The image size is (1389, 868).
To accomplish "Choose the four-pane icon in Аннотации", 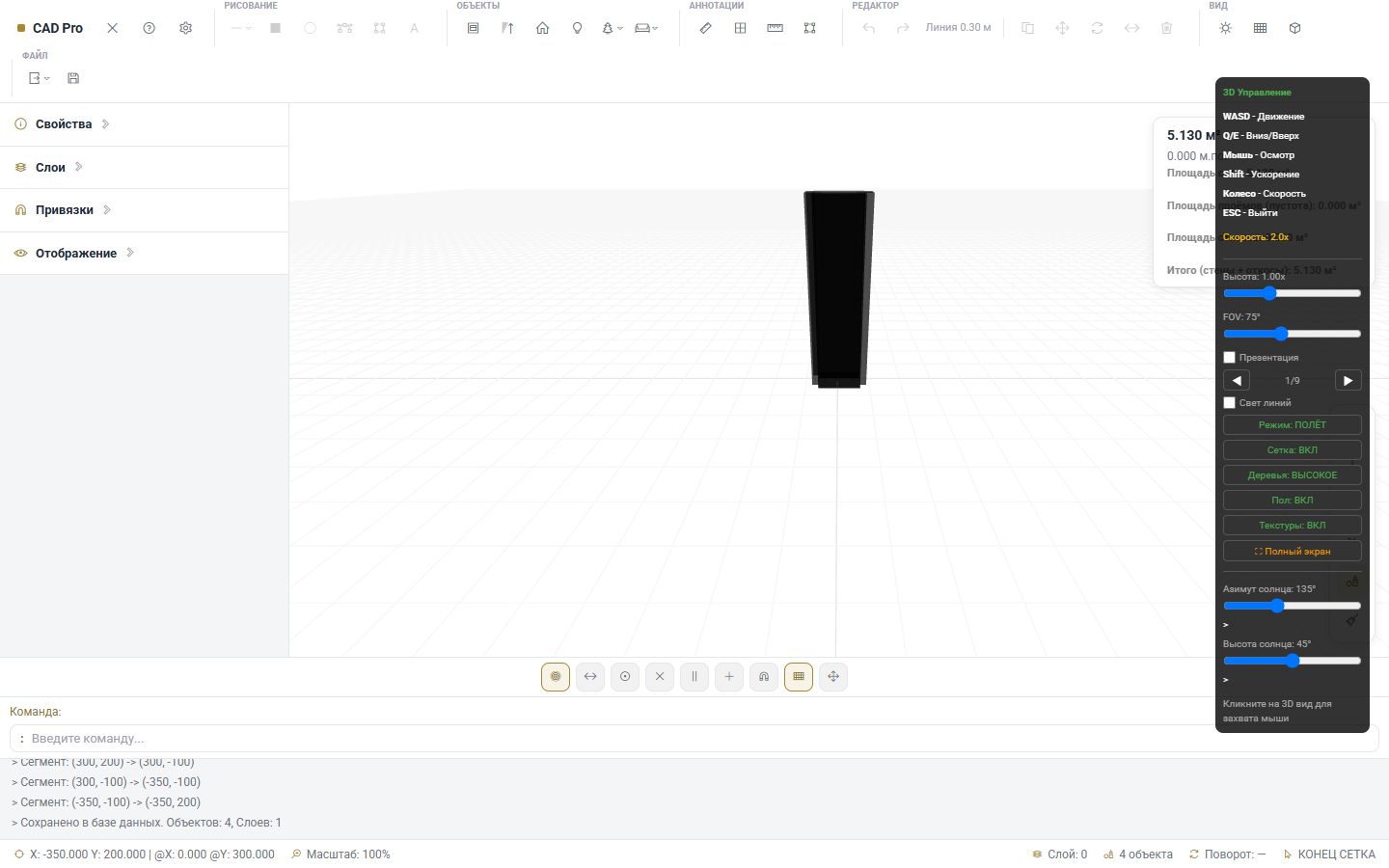I will tap(740, 28).
